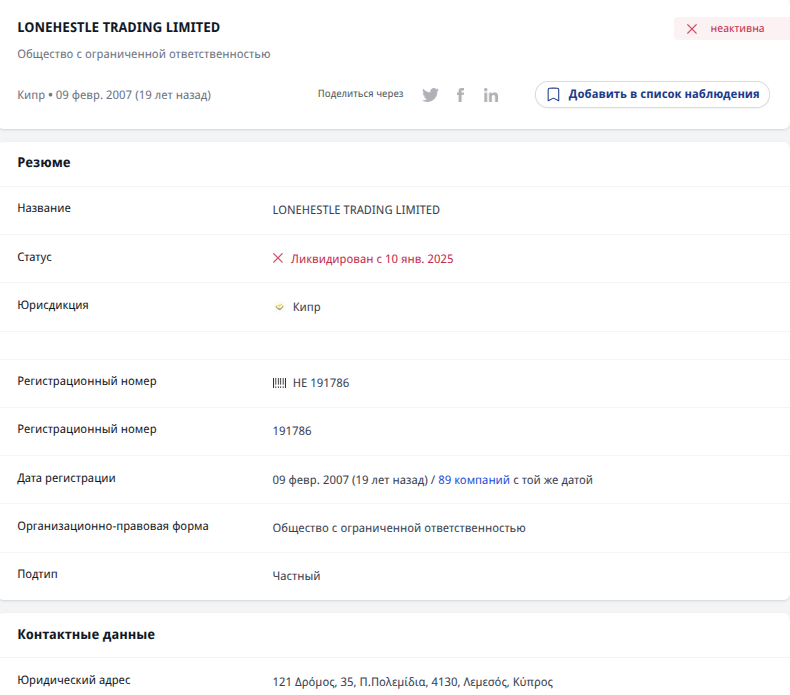Click the company name value in Название row
The image size is (790, 695).
355,210
